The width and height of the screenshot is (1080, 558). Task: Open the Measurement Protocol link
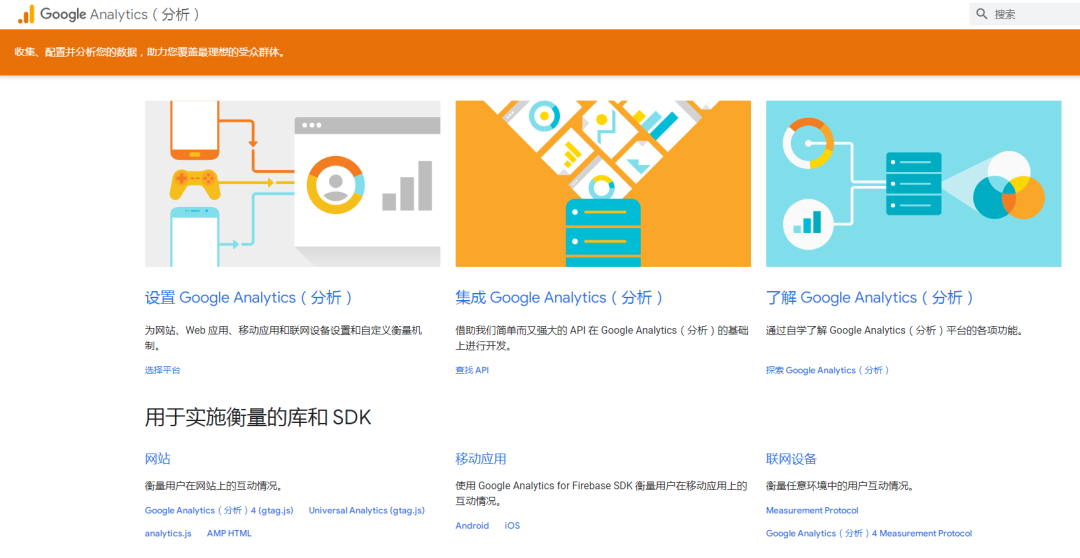click(x=812, y=510)
